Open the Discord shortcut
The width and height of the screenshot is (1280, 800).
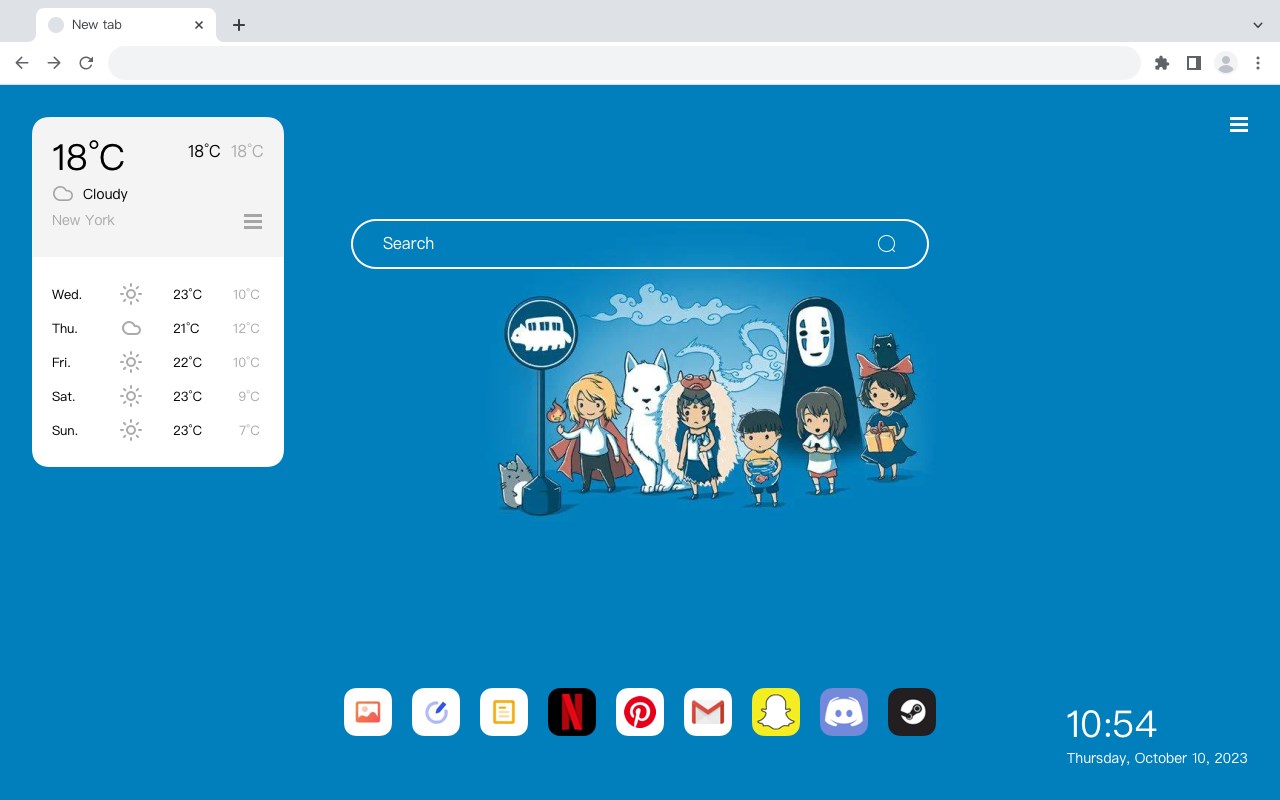844,712
